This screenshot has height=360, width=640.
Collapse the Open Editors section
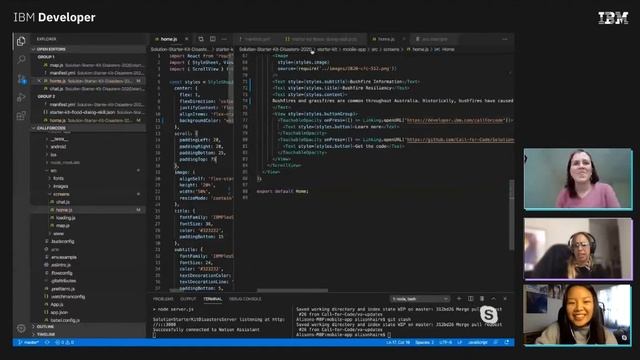tap(89, 49)
